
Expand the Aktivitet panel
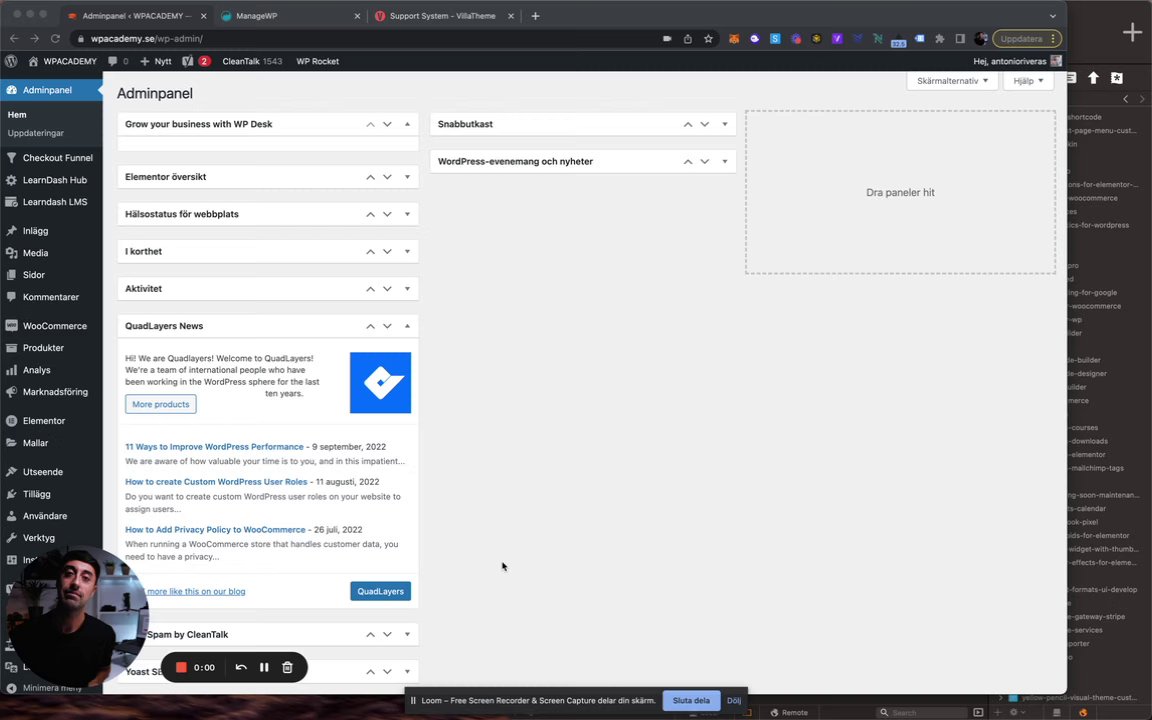pyautogui.click(x=407, y=289)
